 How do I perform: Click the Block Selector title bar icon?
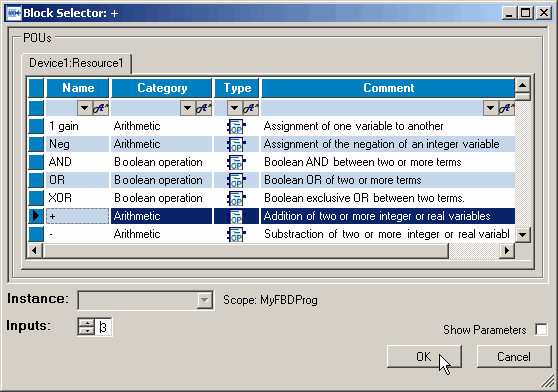coord(14,13)
